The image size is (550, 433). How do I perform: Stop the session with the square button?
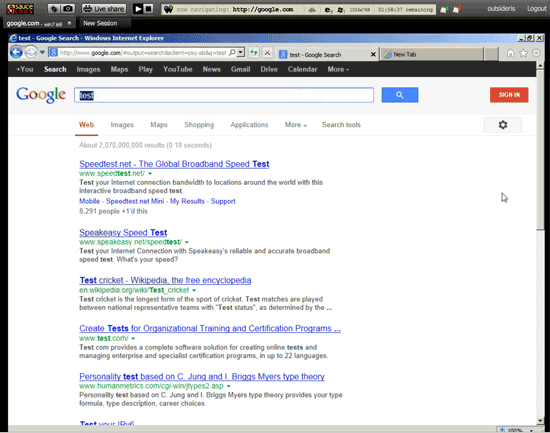[149, 9]
